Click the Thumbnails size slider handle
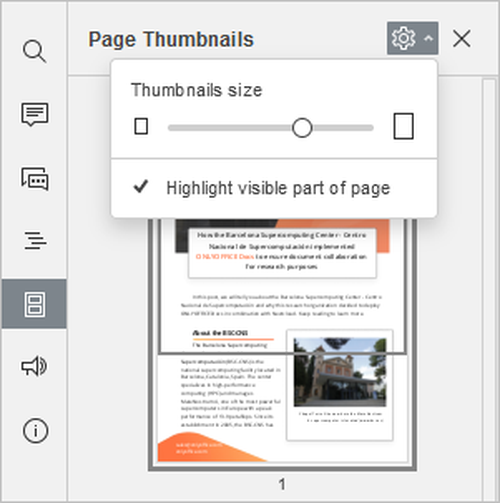The width and height of the screenshot is (500, 503). (302, 128)
